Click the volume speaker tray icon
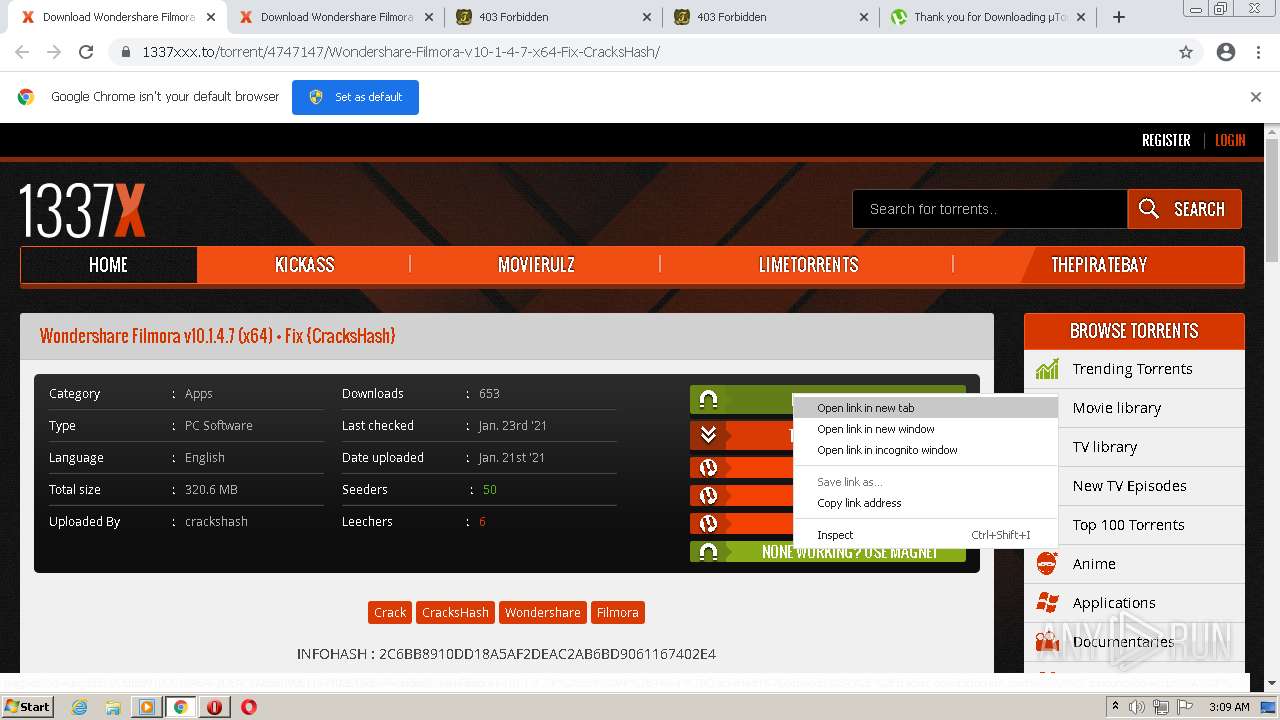Screen dimensions: 1280x720 [x=1137, y=707]
